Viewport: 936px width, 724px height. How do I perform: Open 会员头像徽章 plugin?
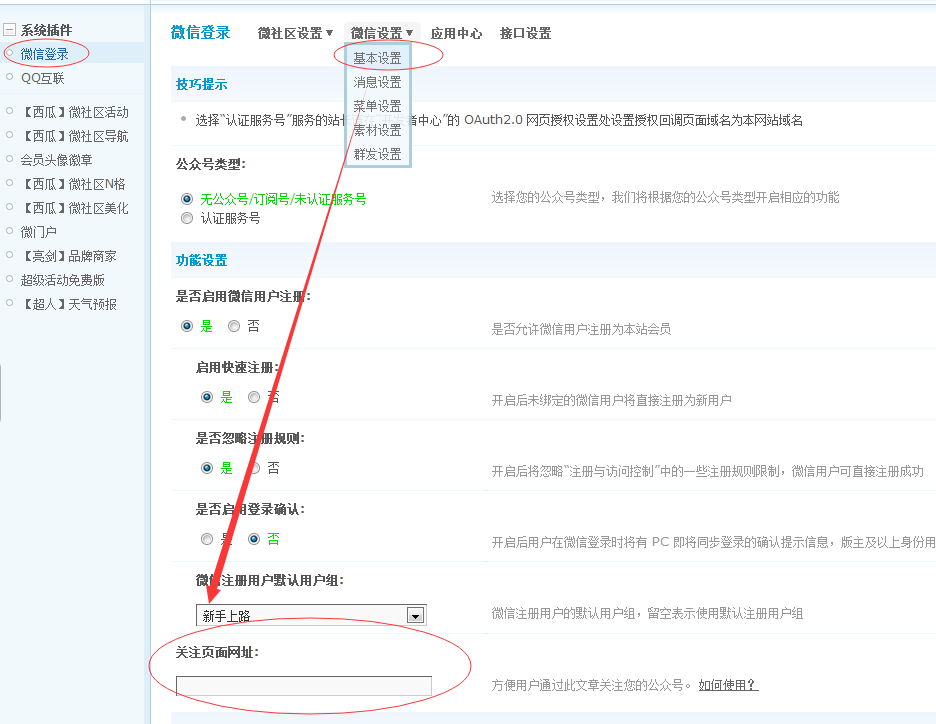pyautogui.click(x=56, y=160)
